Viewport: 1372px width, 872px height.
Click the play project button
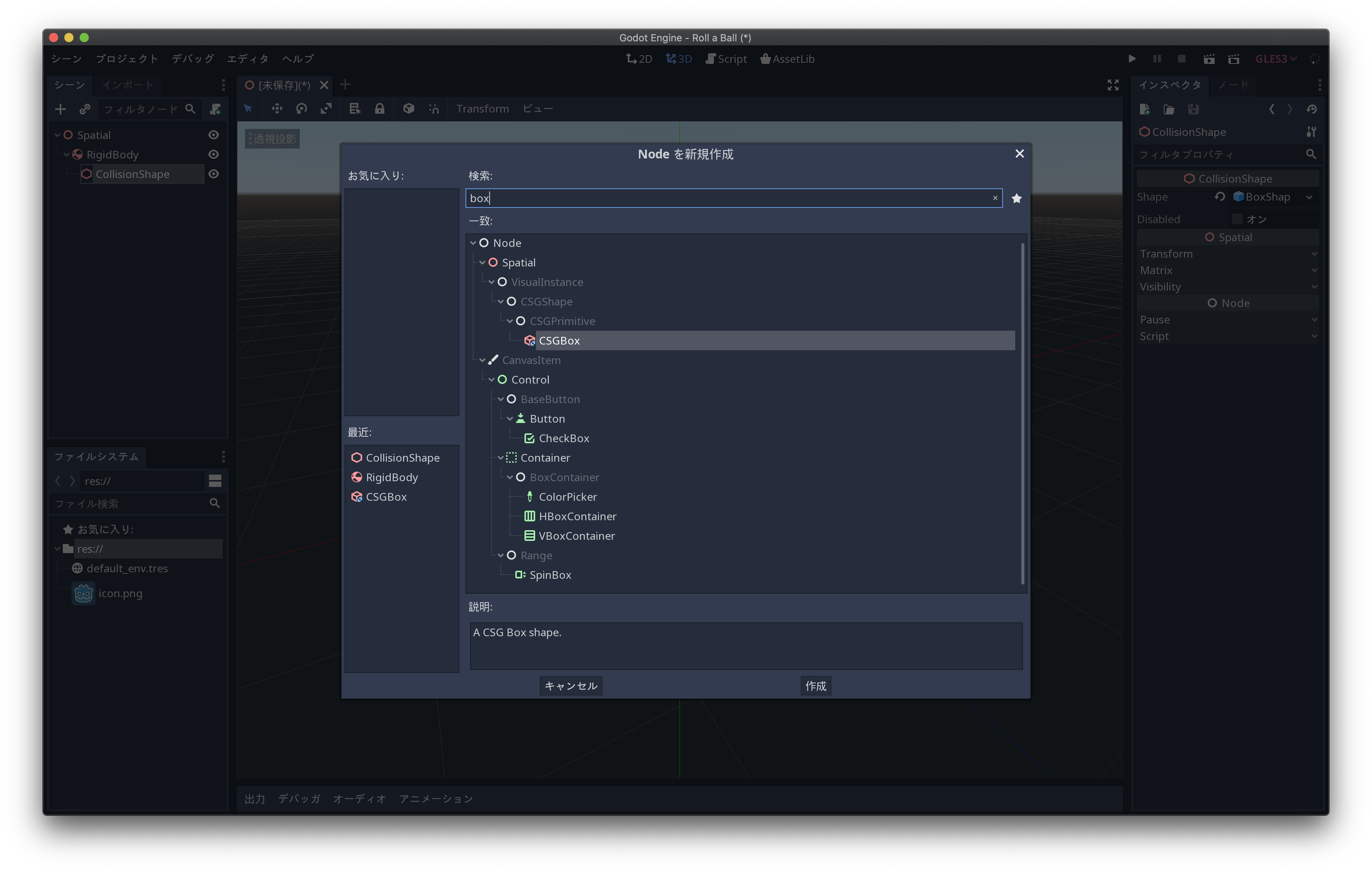[1132, 59]
